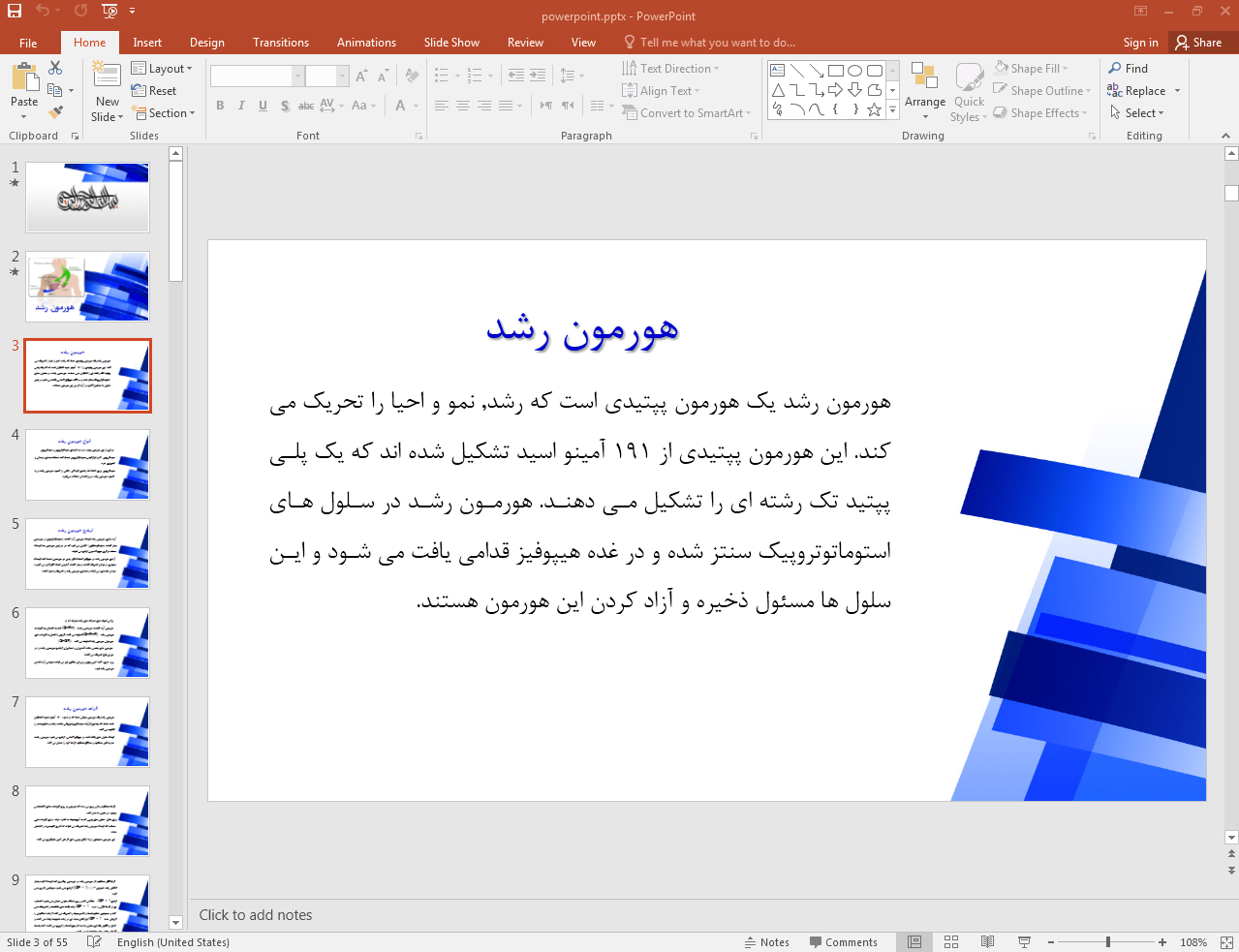Image resolution: width=1239 pixels, height=952 pixels.
Task: Toggle the Comments pane
Action: pyautogui.click(x=843, y=942)
